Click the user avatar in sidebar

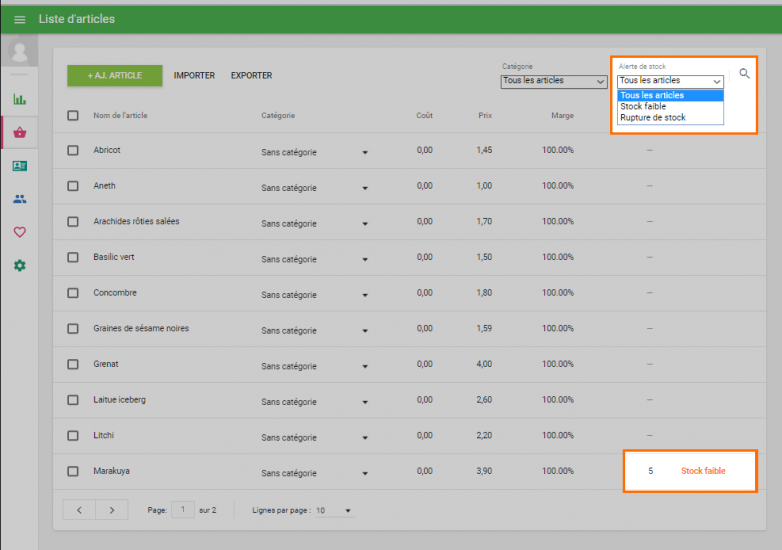click(x=19, y=51)
